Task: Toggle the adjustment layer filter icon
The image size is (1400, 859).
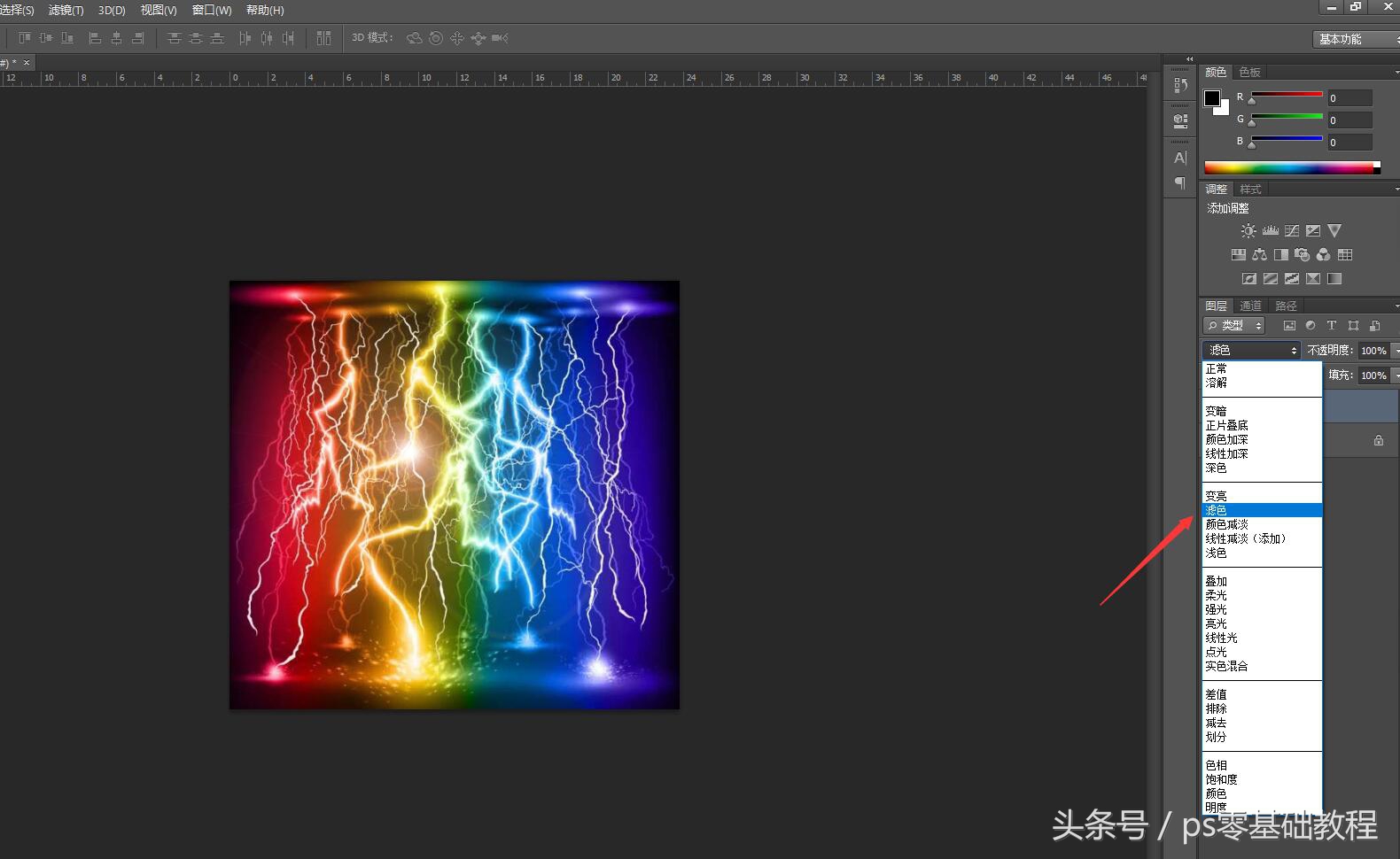Action: pos(1311,326)
